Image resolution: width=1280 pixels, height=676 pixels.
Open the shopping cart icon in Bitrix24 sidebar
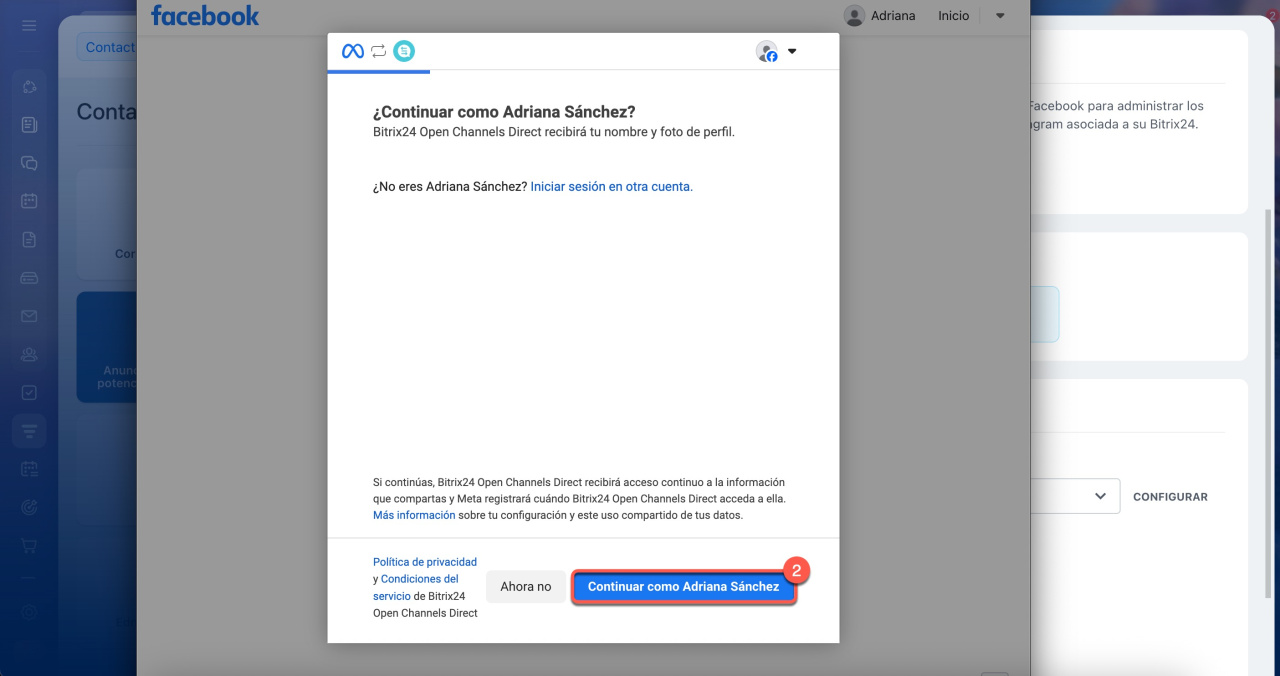point(29,545)
